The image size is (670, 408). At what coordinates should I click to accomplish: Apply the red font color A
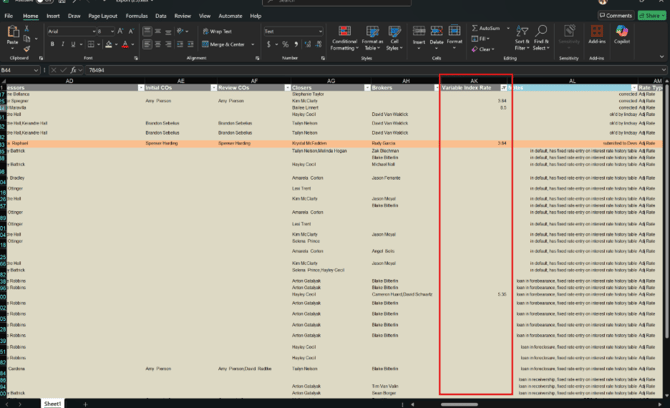click(x=125, y=44)
